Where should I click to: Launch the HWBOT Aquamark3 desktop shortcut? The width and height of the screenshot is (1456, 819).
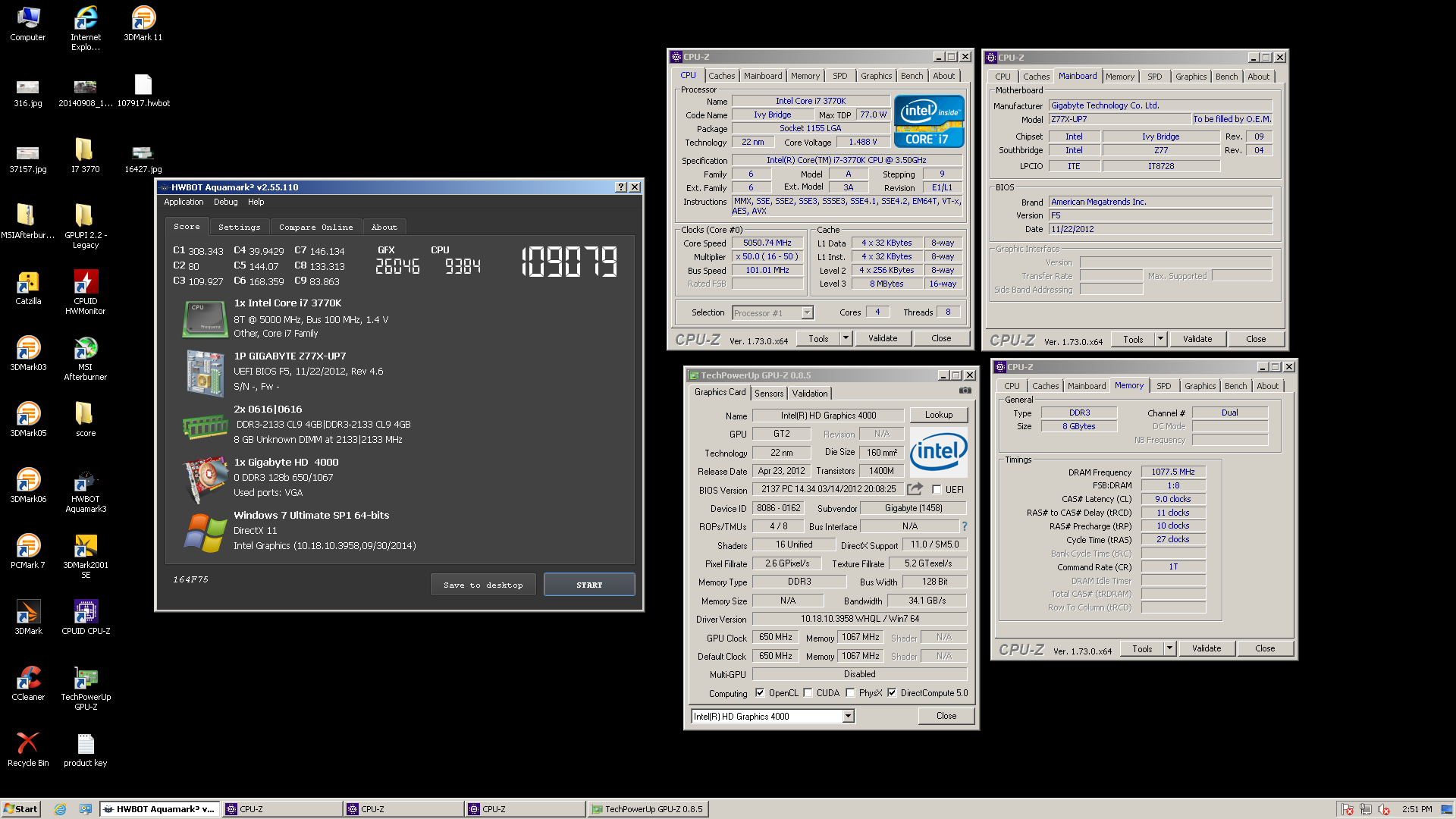coord(86,490)
